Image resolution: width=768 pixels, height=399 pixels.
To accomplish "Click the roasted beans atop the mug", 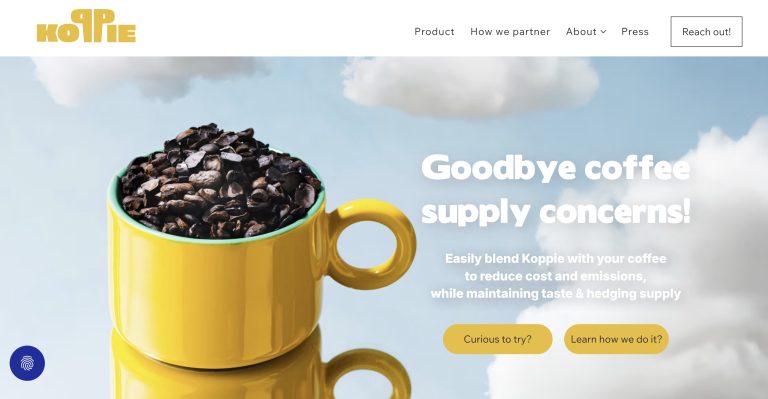I will [x=220, y=181].
